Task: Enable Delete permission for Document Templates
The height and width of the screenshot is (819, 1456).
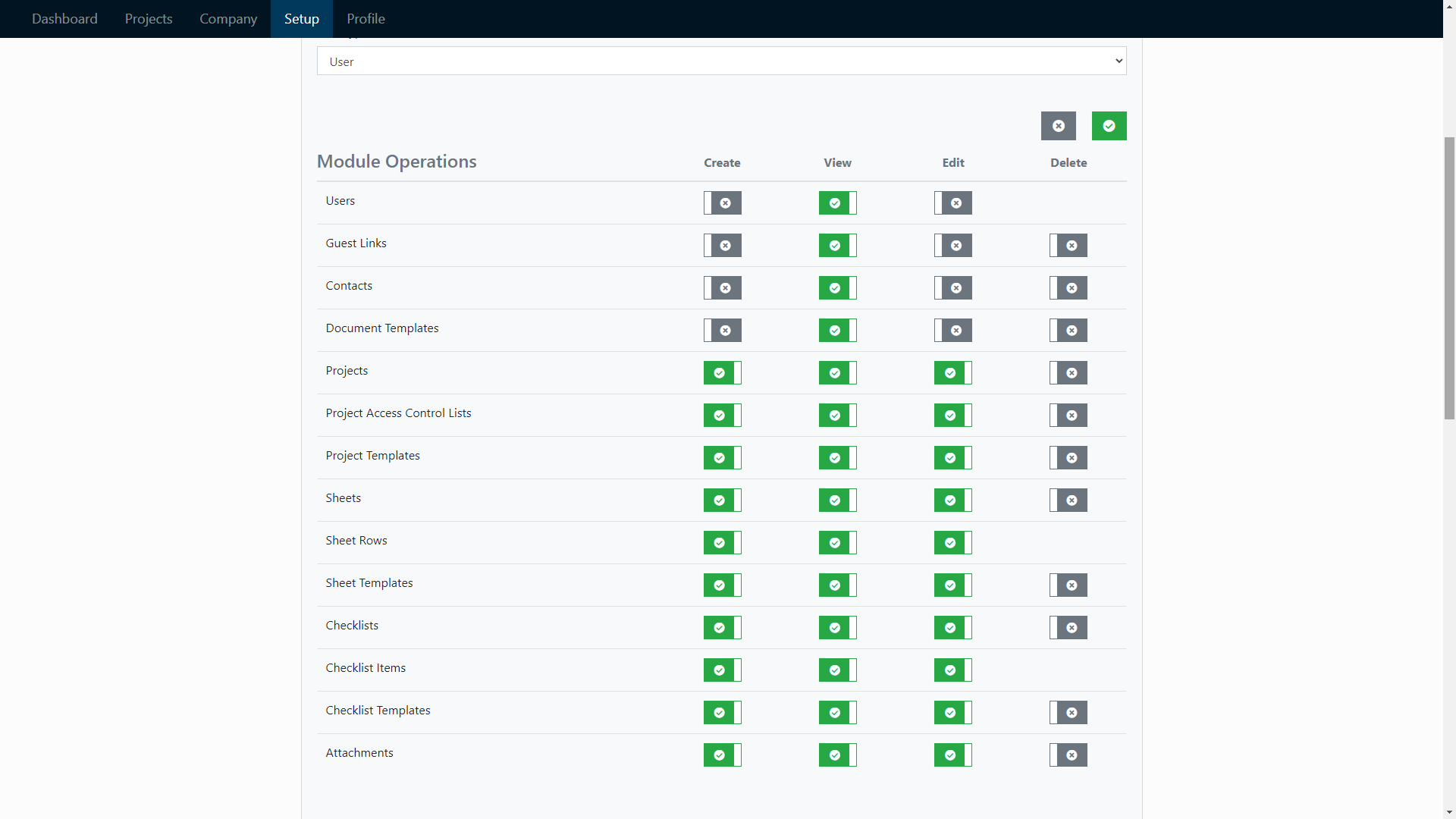Action: pos(1068,330)
